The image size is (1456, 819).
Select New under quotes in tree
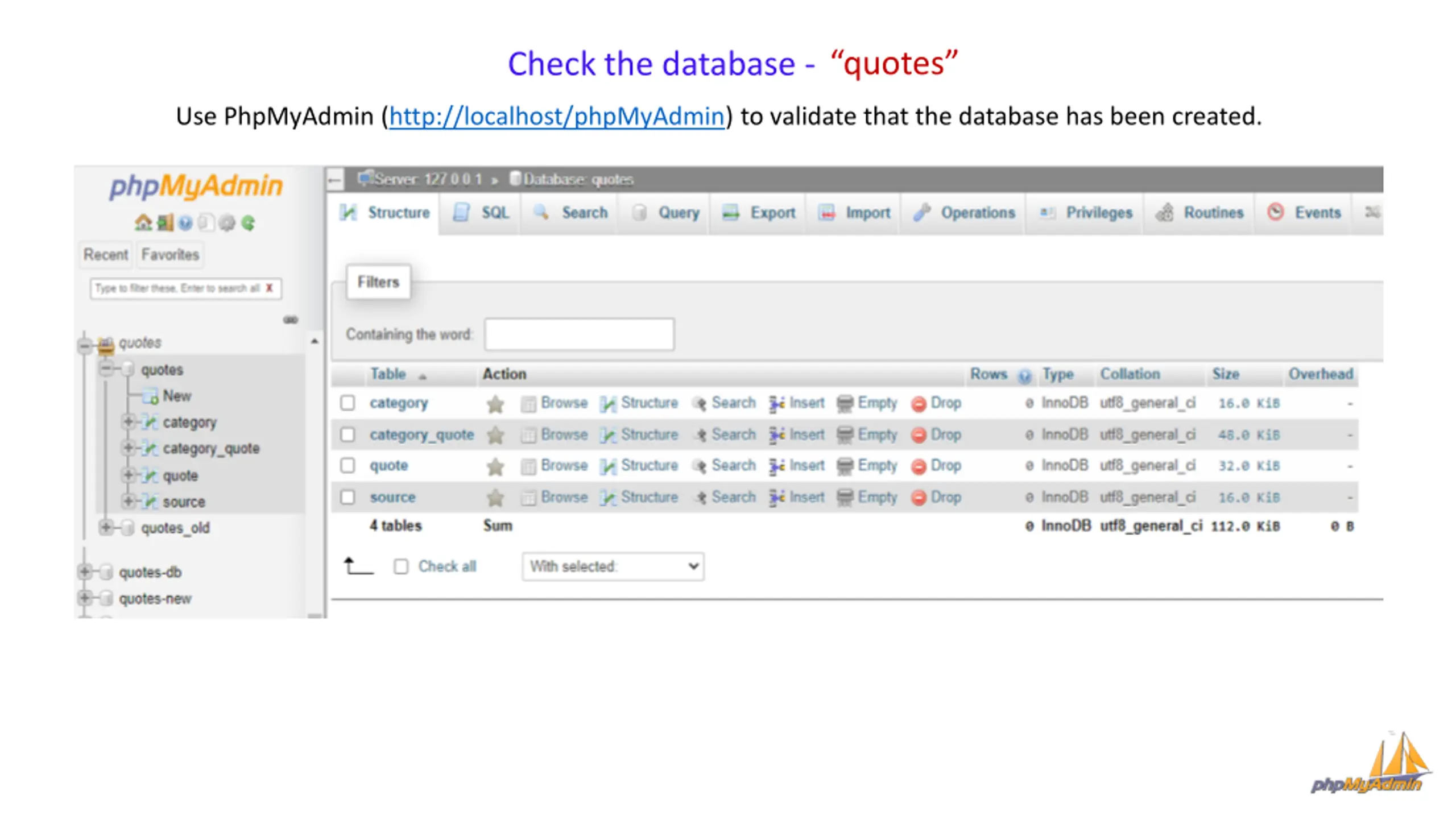coord(176,396)
